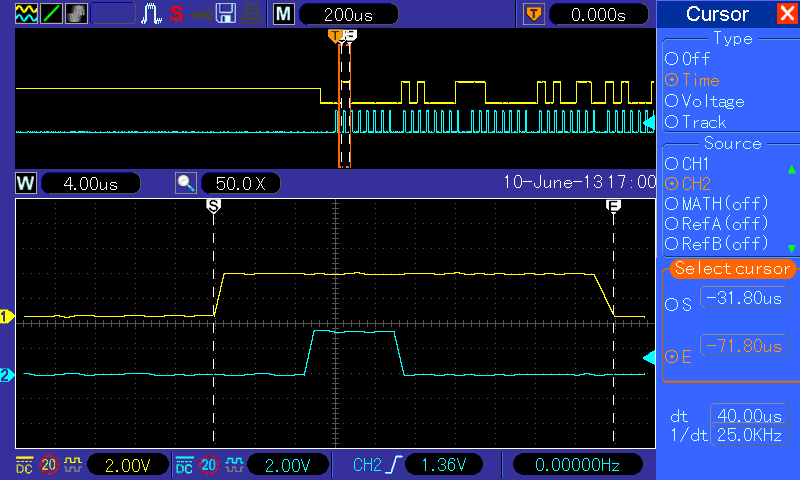
Task: Set cursor type to Off
Action: click(x=688, y=59)
